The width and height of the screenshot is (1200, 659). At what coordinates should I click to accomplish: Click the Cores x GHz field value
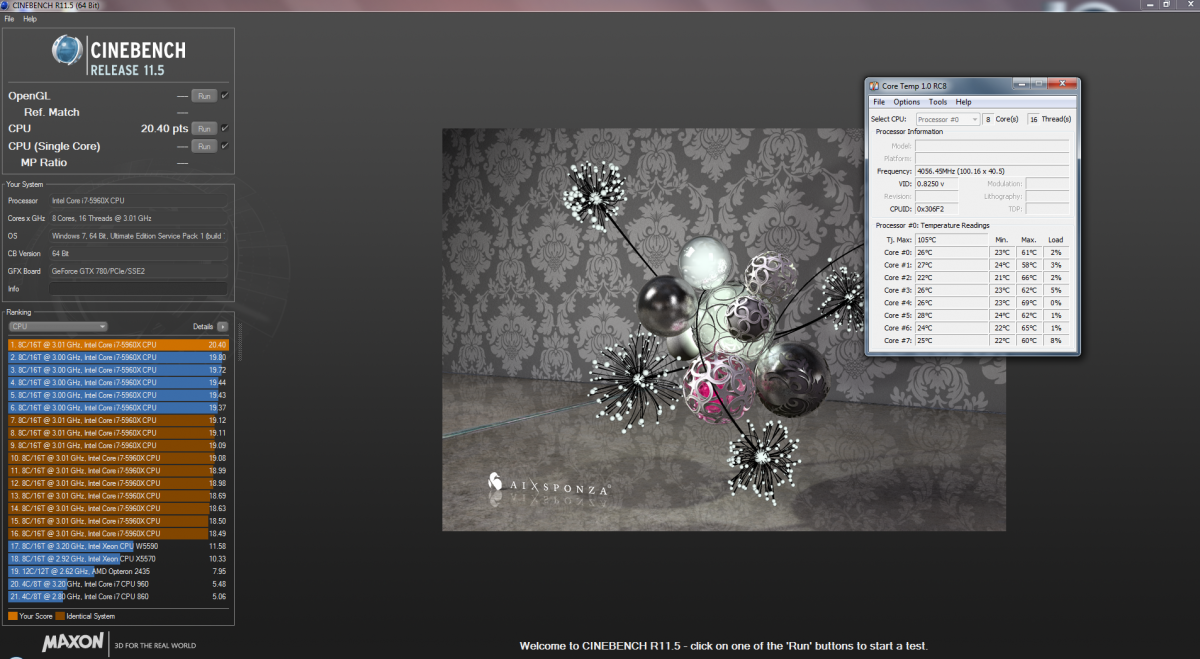pyautogui.click(x=139, y=218)
